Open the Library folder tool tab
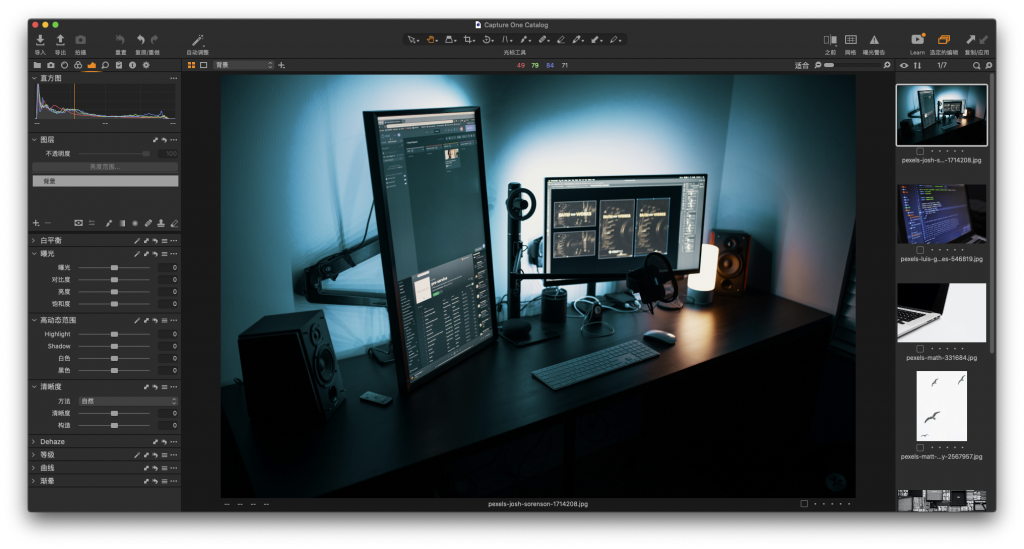The height and width of the screenshot is (549, 1024). (37, 65)
